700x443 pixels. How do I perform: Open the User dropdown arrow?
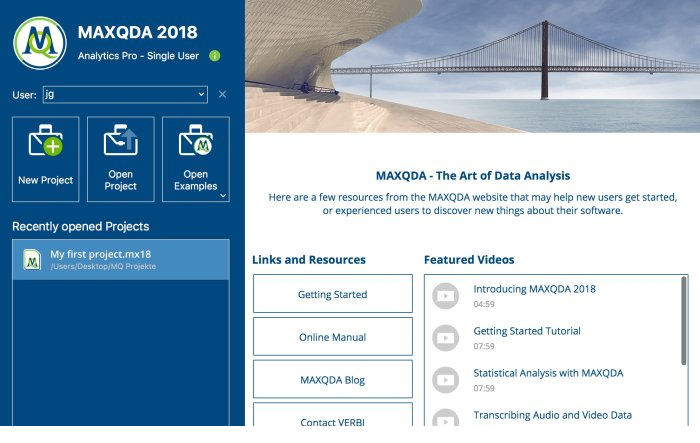(x=201, y=94)
